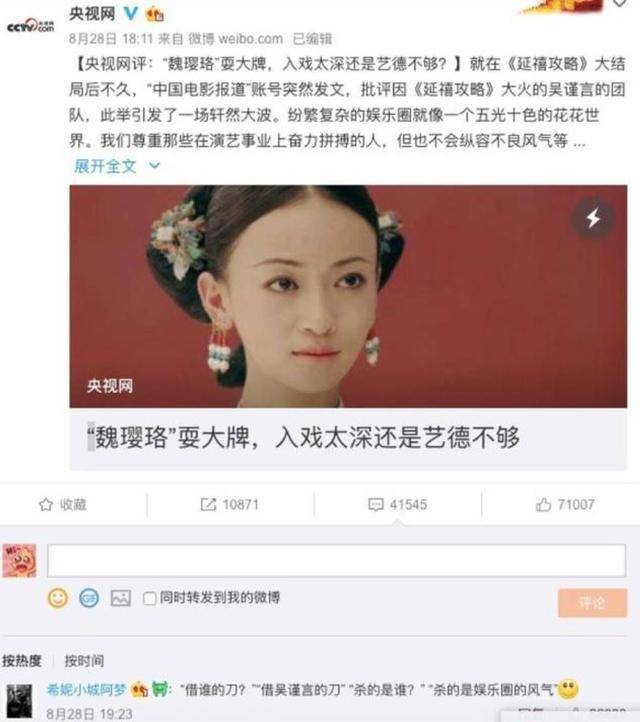Image resolution: width=640 pixels, height=722 pixels.
Task: Click commenter 希妮小城阿梦 username
Action: click(87, 690)
